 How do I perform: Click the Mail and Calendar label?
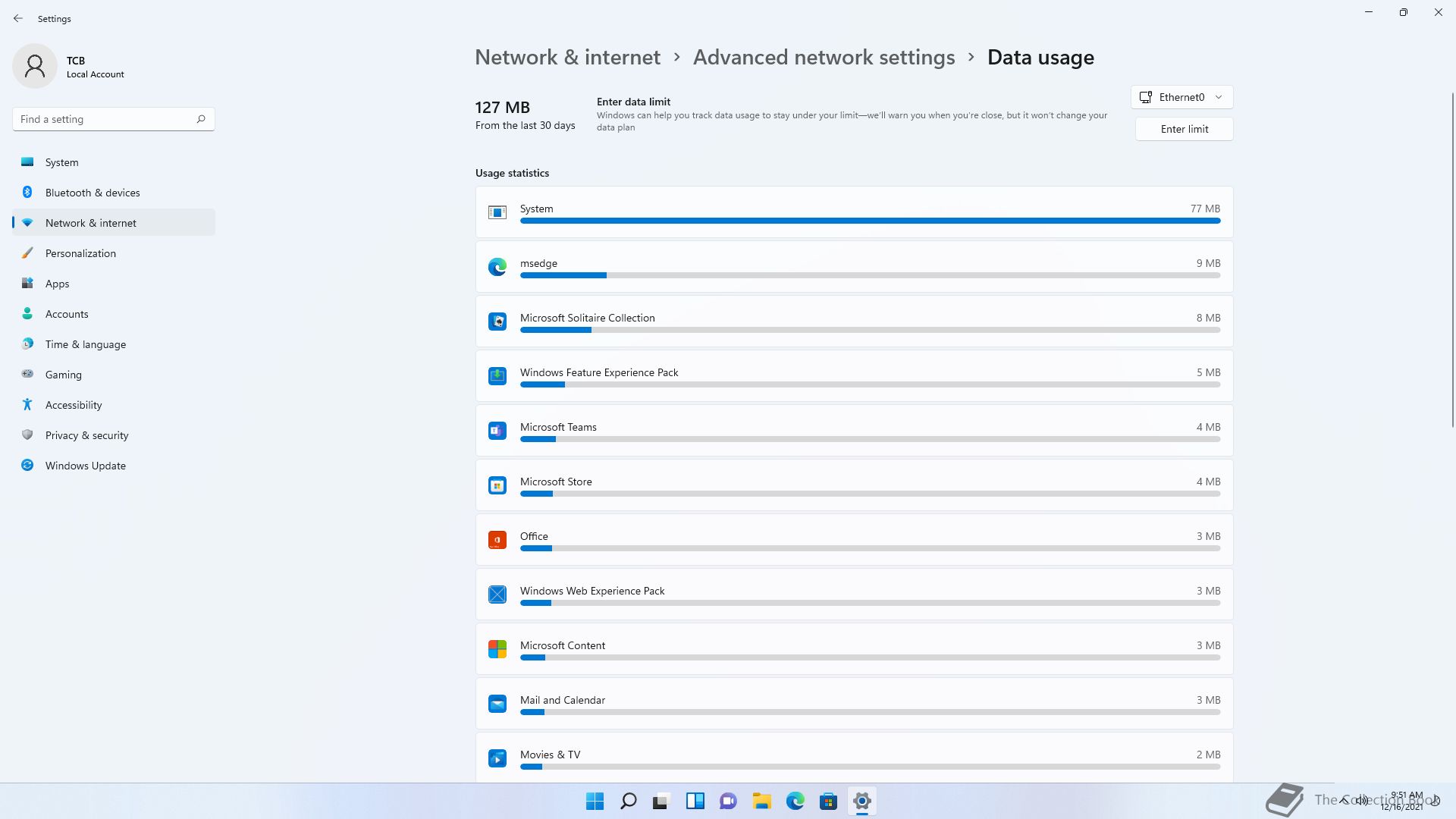pyautogui.click(x=563, y=700)
